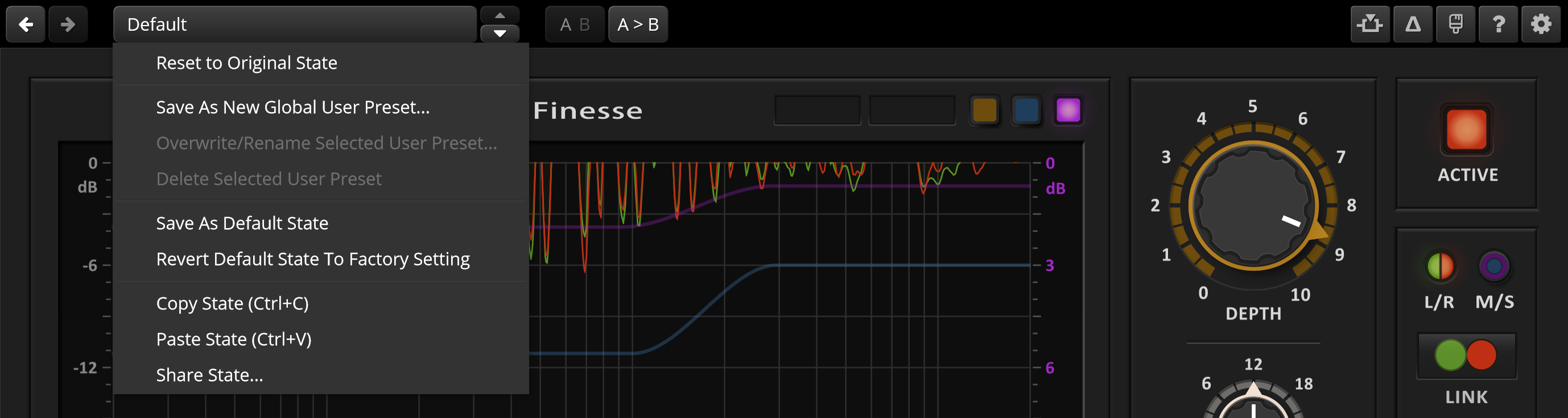Select next preset with down arrow
Image resolution: width=1568 pixels, height=418 pixels.
pyautogui.click(x=500, y=34)
